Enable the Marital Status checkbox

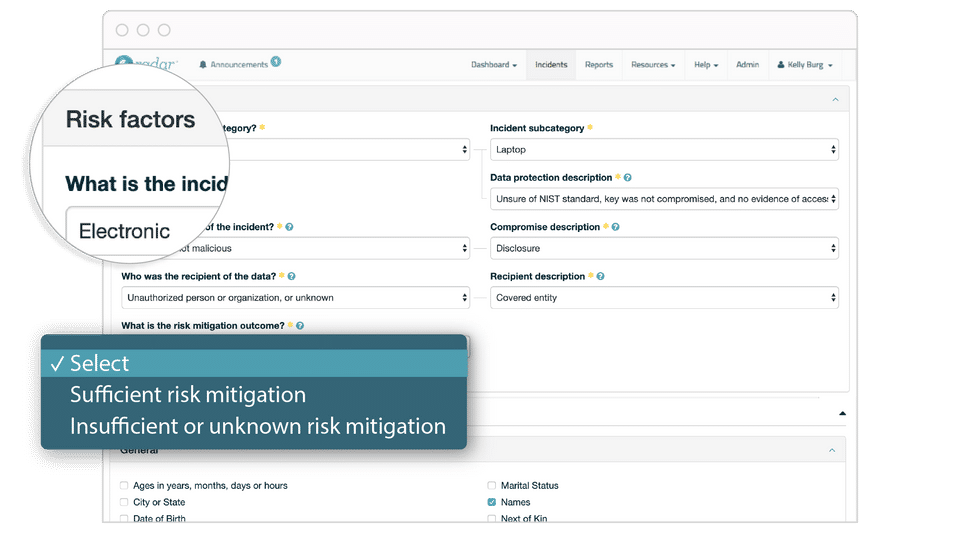492,485
